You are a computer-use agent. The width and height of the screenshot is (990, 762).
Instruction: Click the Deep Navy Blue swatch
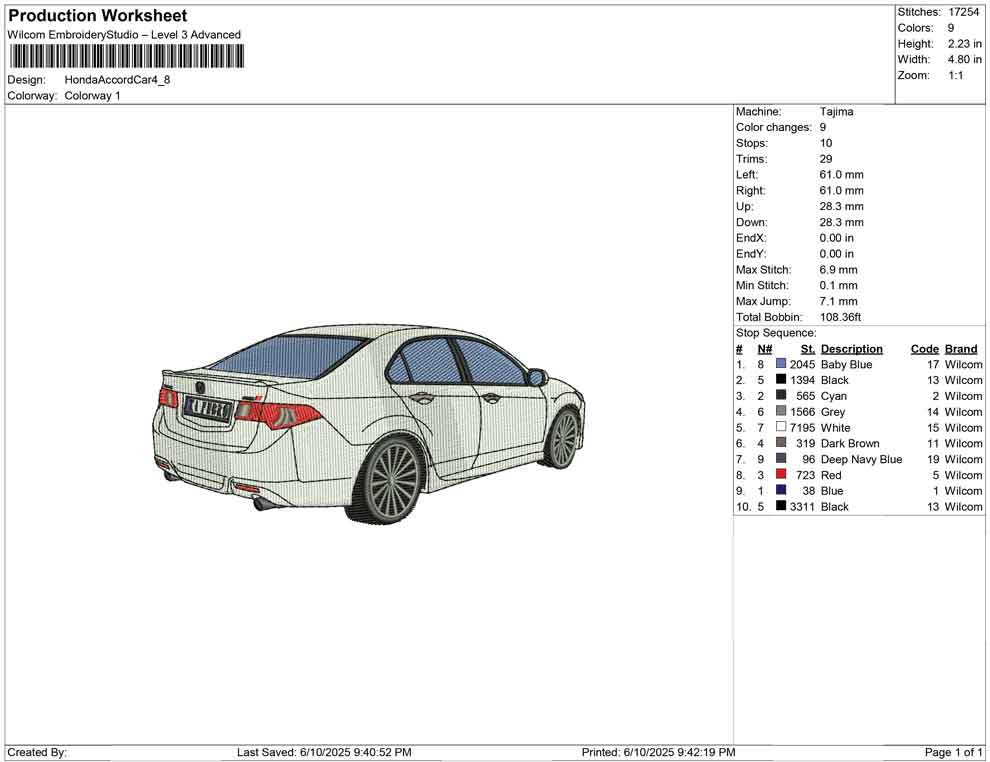pyautogui.click(x=781, y=459)
